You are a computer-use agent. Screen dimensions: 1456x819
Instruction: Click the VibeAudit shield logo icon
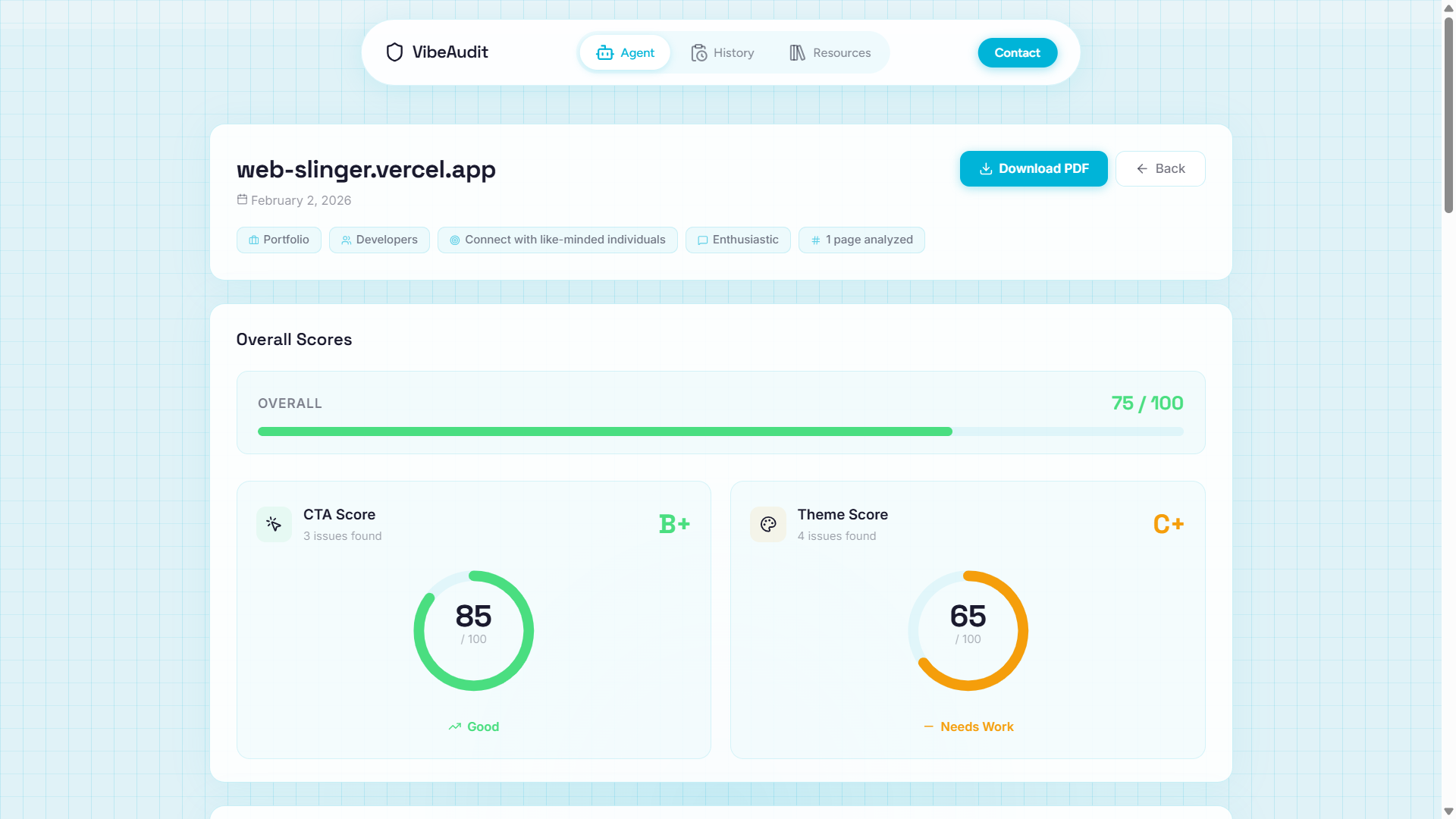pyautogui.click(x=394, y=52)
